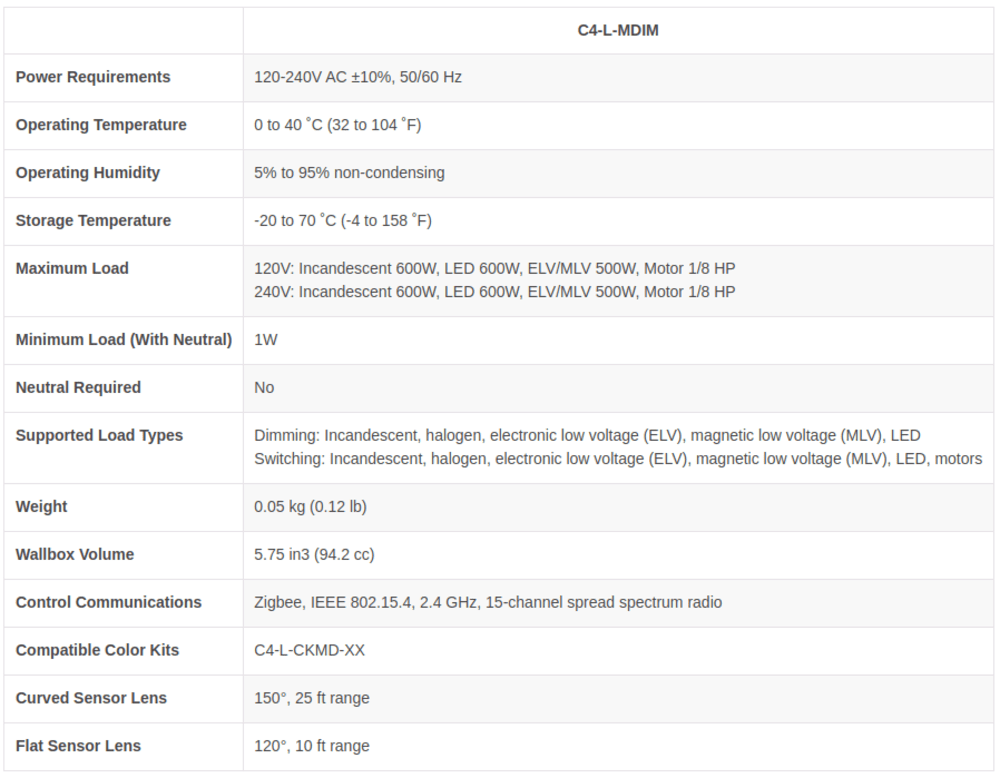Screen dimensions: 1000x778
Task: Click the 120-240V AC ±10%, 50/60 Hz value
Action: click(358, 77)
